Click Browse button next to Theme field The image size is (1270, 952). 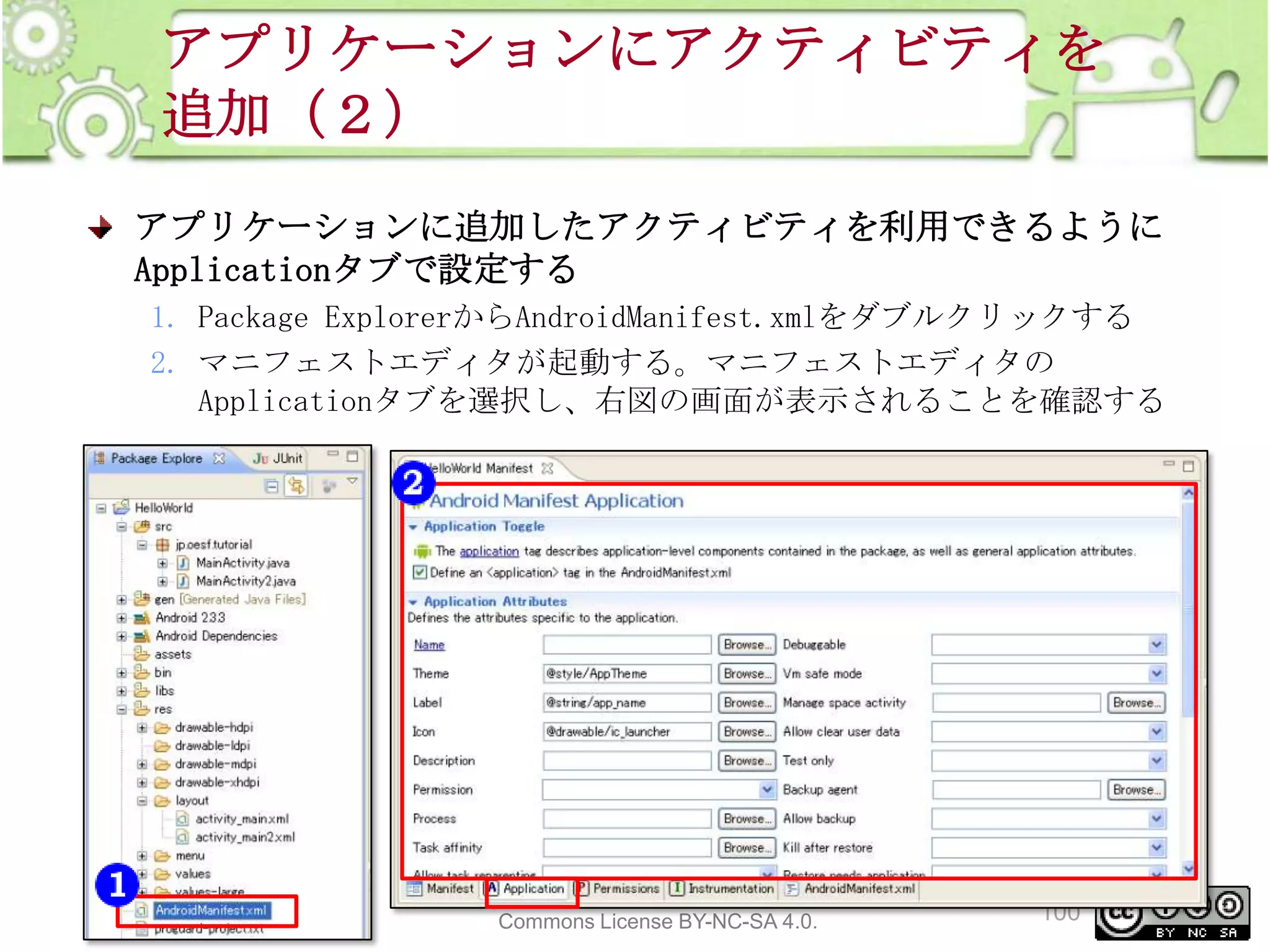pyautogui.click(x=747, y=674)
